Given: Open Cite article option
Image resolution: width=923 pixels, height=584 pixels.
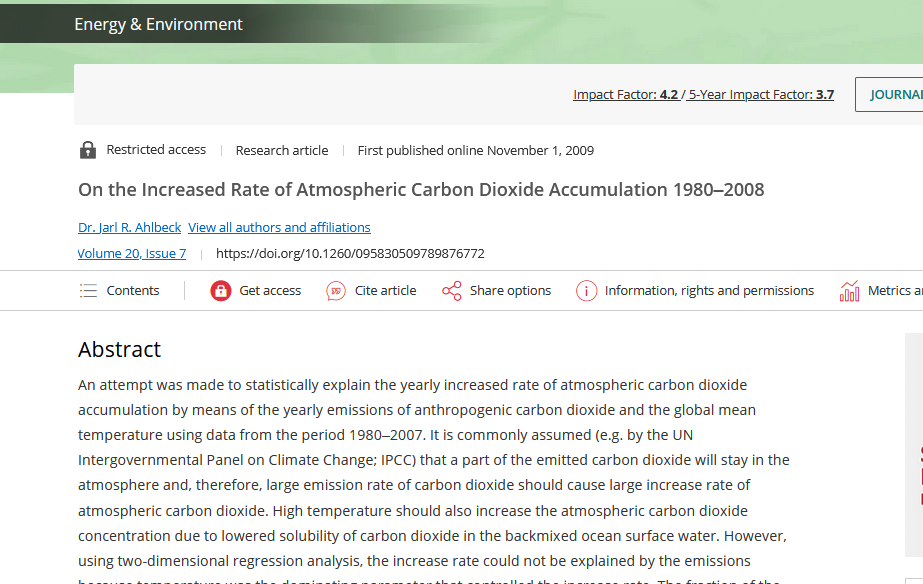Looking at the screenshot, I should [385, 291].
